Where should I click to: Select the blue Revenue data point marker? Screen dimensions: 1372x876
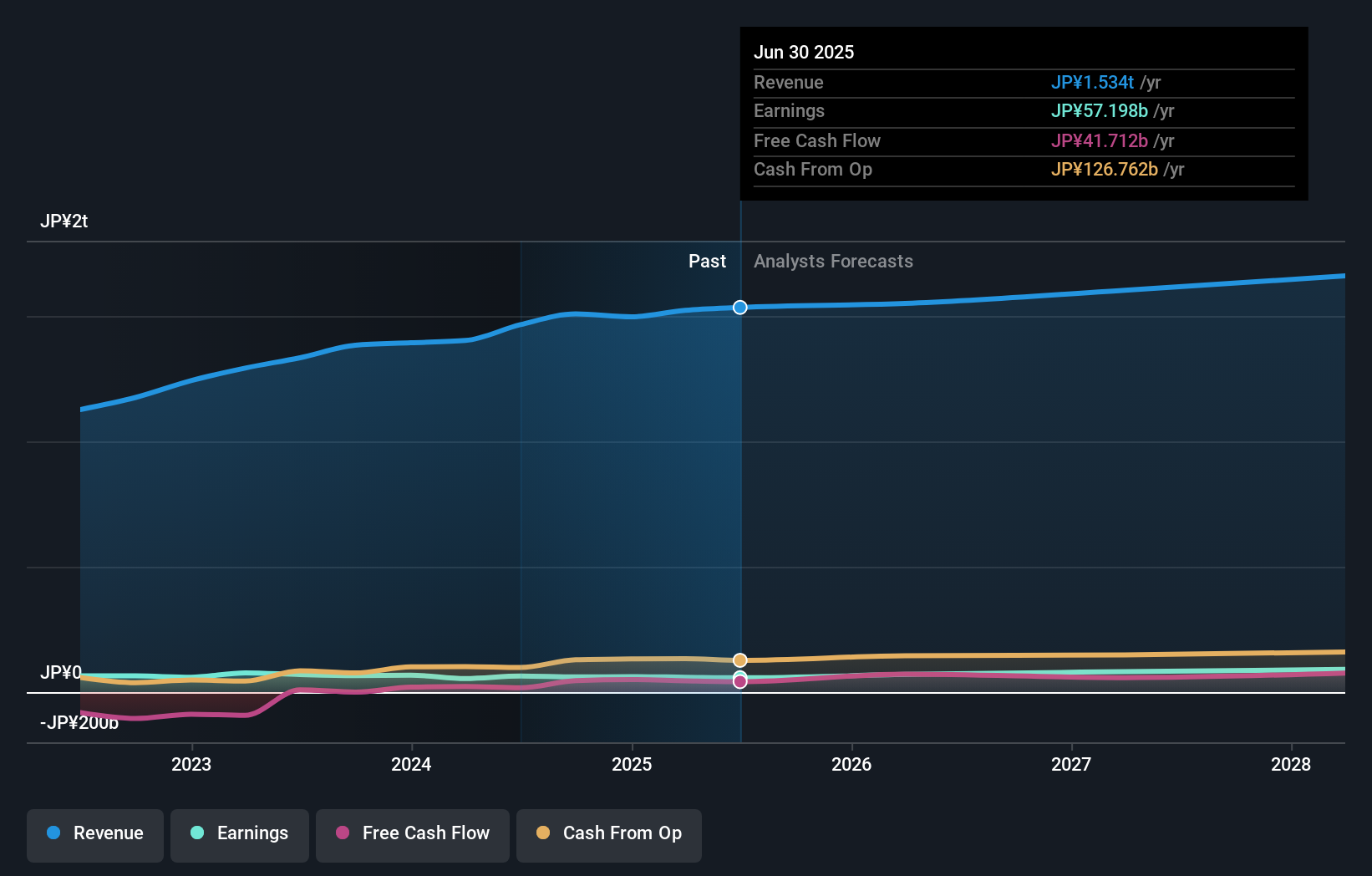739,308
